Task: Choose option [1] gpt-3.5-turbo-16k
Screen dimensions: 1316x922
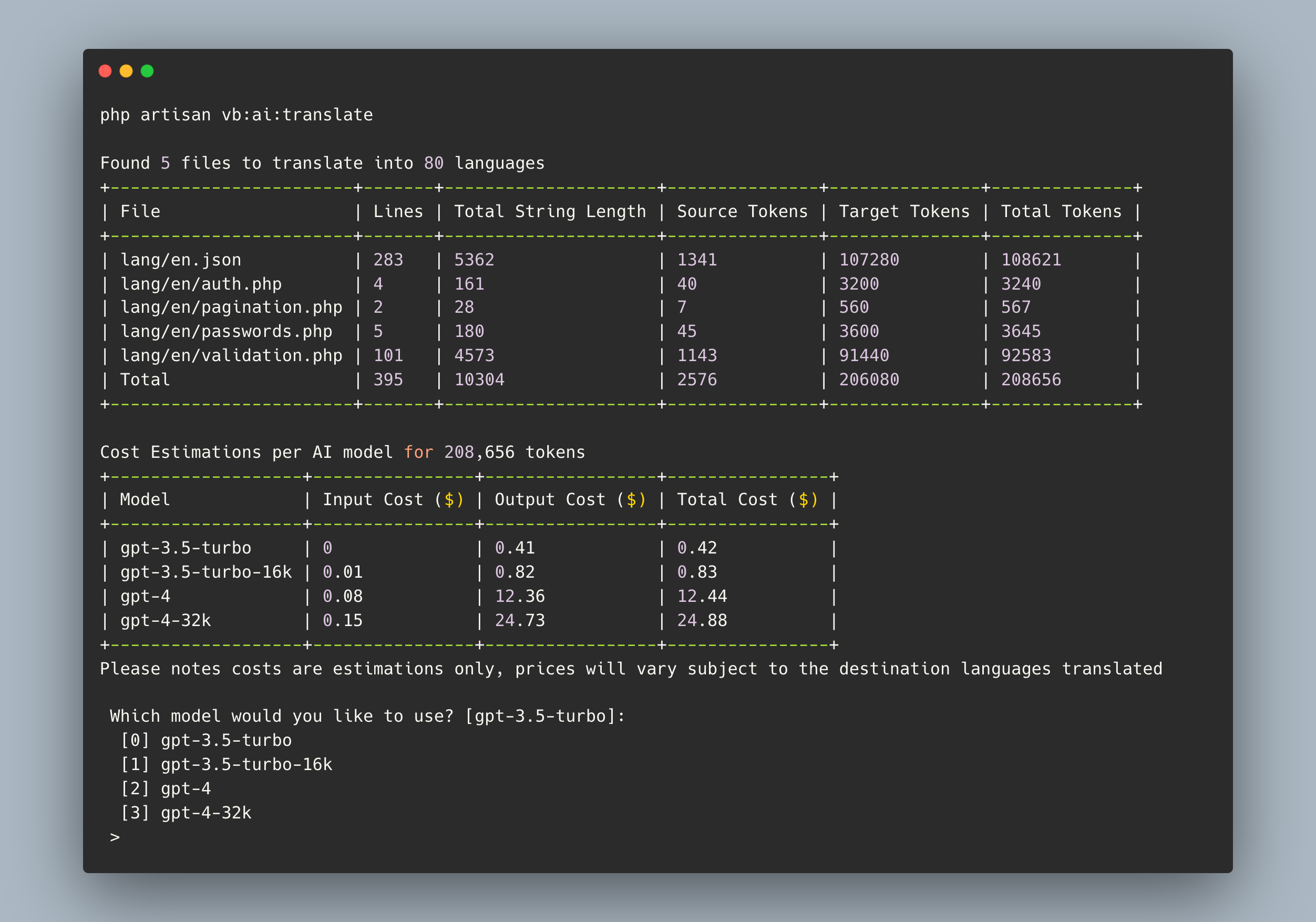Action: 226,765
